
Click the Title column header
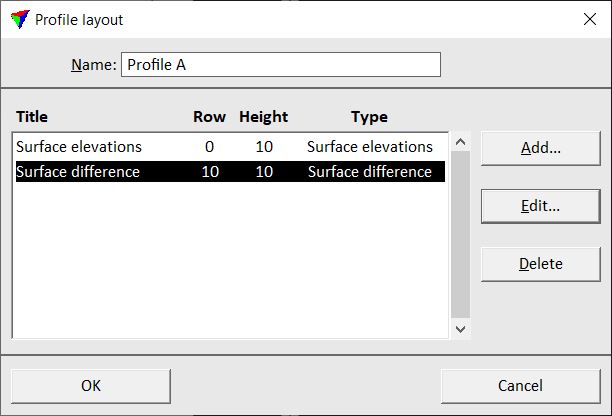point(32,117)
